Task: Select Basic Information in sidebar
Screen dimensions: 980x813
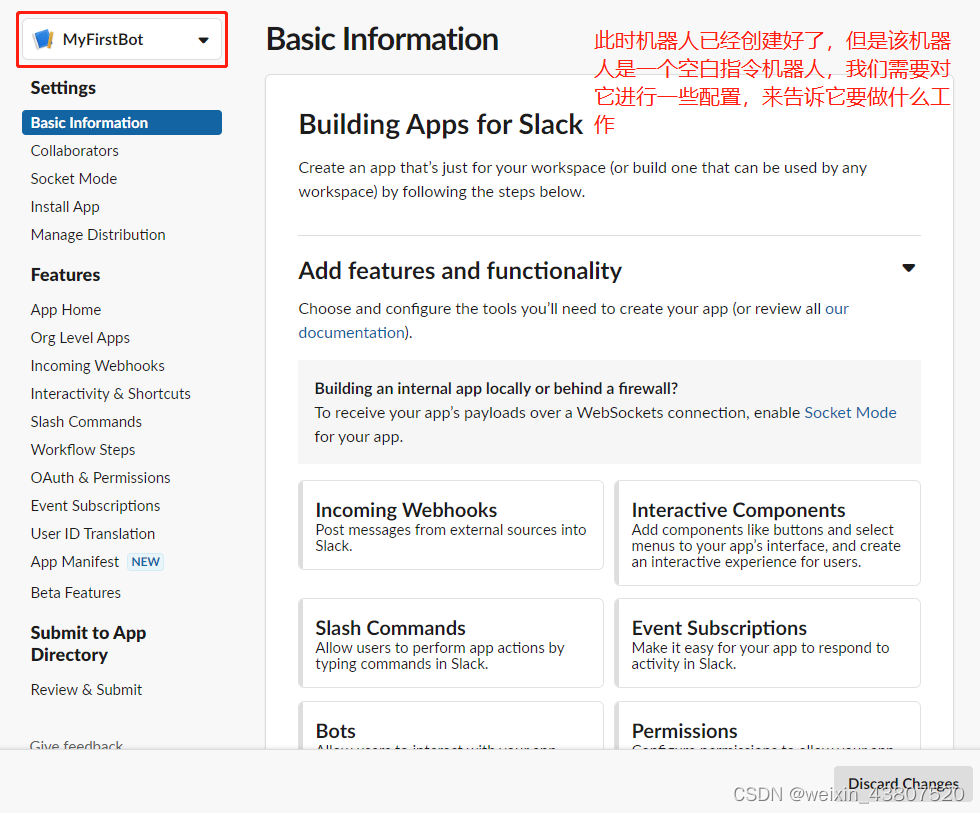Action: [x=122, y=122]
